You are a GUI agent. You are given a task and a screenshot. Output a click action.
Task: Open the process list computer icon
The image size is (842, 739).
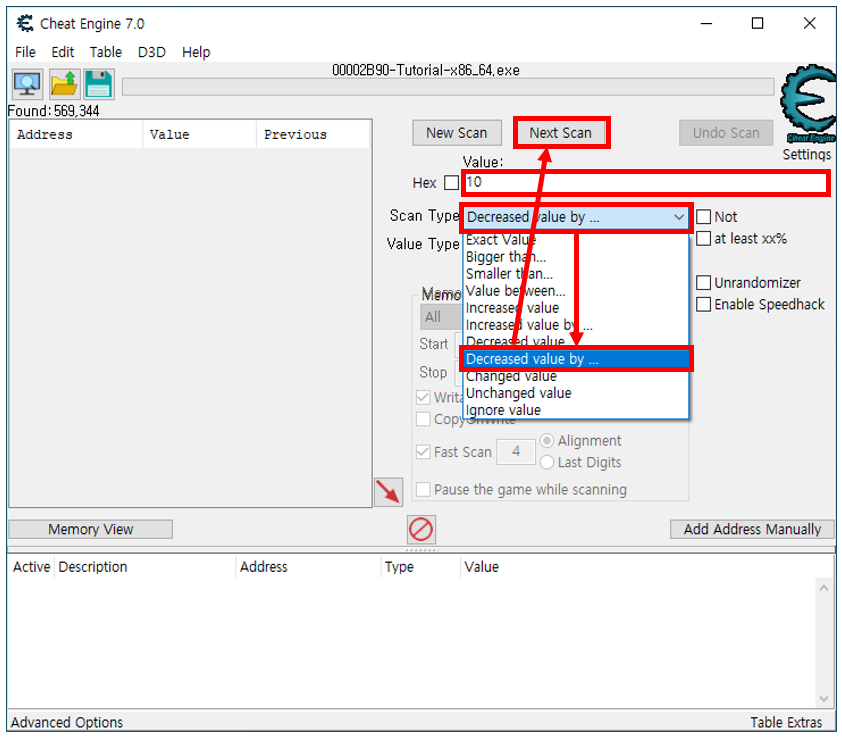27,84
